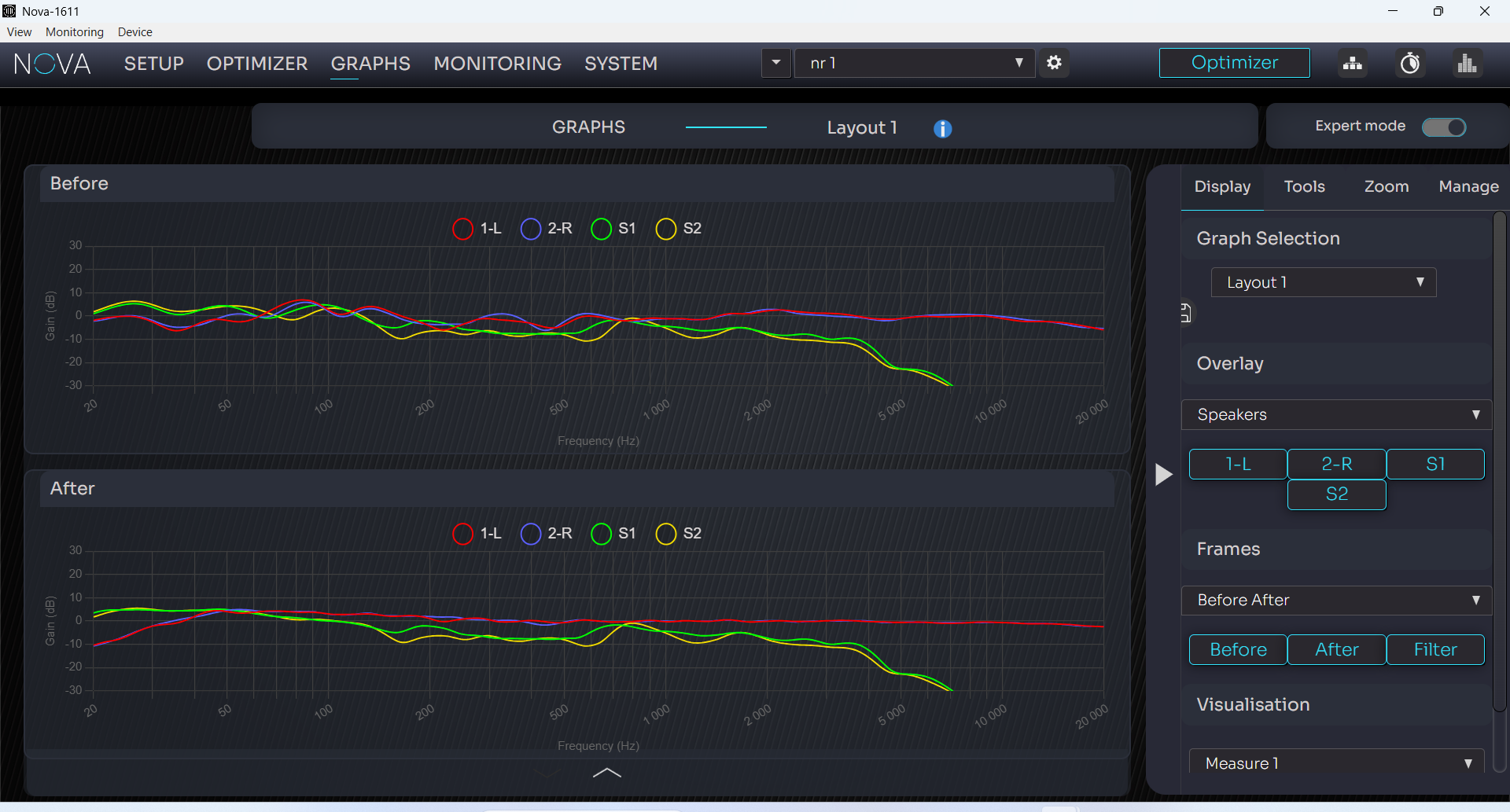Screen dimensions: 1510x812
Task: Open the settings gear next to preset selector
Action: click(x=1054, y=63)
